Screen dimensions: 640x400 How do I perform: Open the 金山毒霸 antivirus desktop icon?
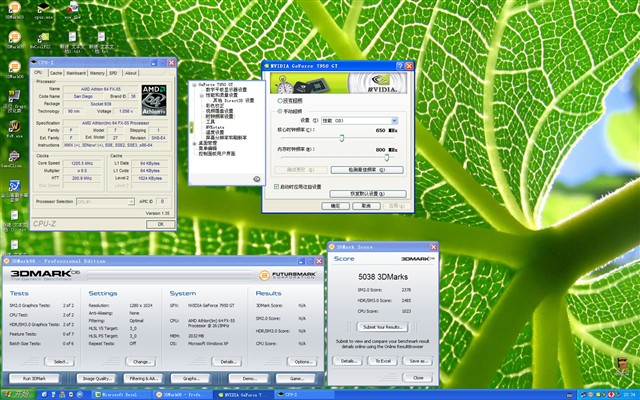tap(15, 190)
